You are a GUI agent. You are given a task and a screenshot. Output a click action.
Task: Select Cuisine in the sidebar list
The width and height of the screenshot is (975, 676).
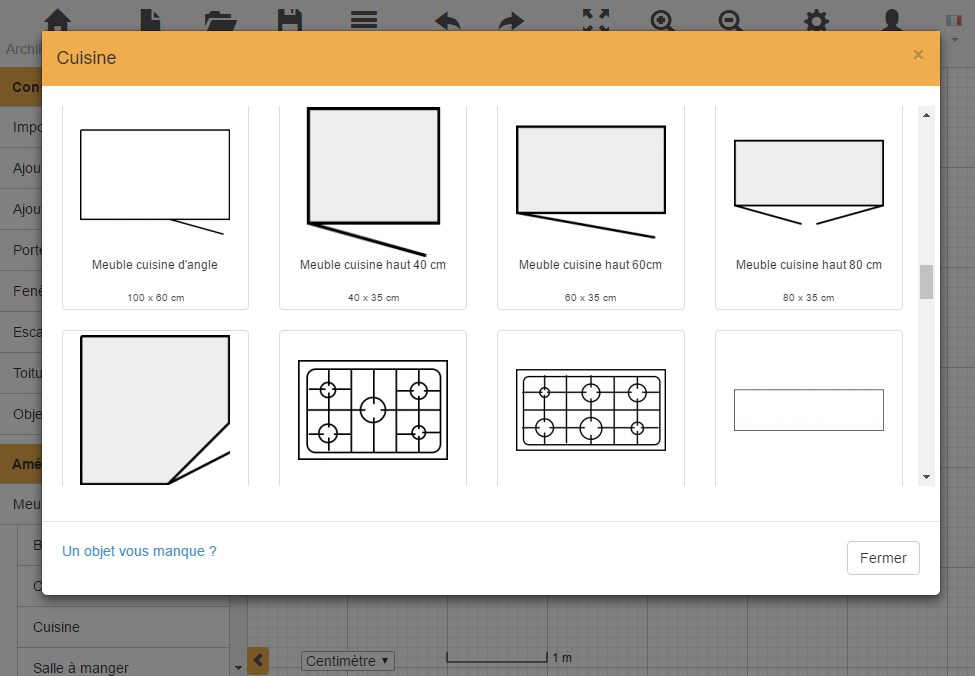56,627
